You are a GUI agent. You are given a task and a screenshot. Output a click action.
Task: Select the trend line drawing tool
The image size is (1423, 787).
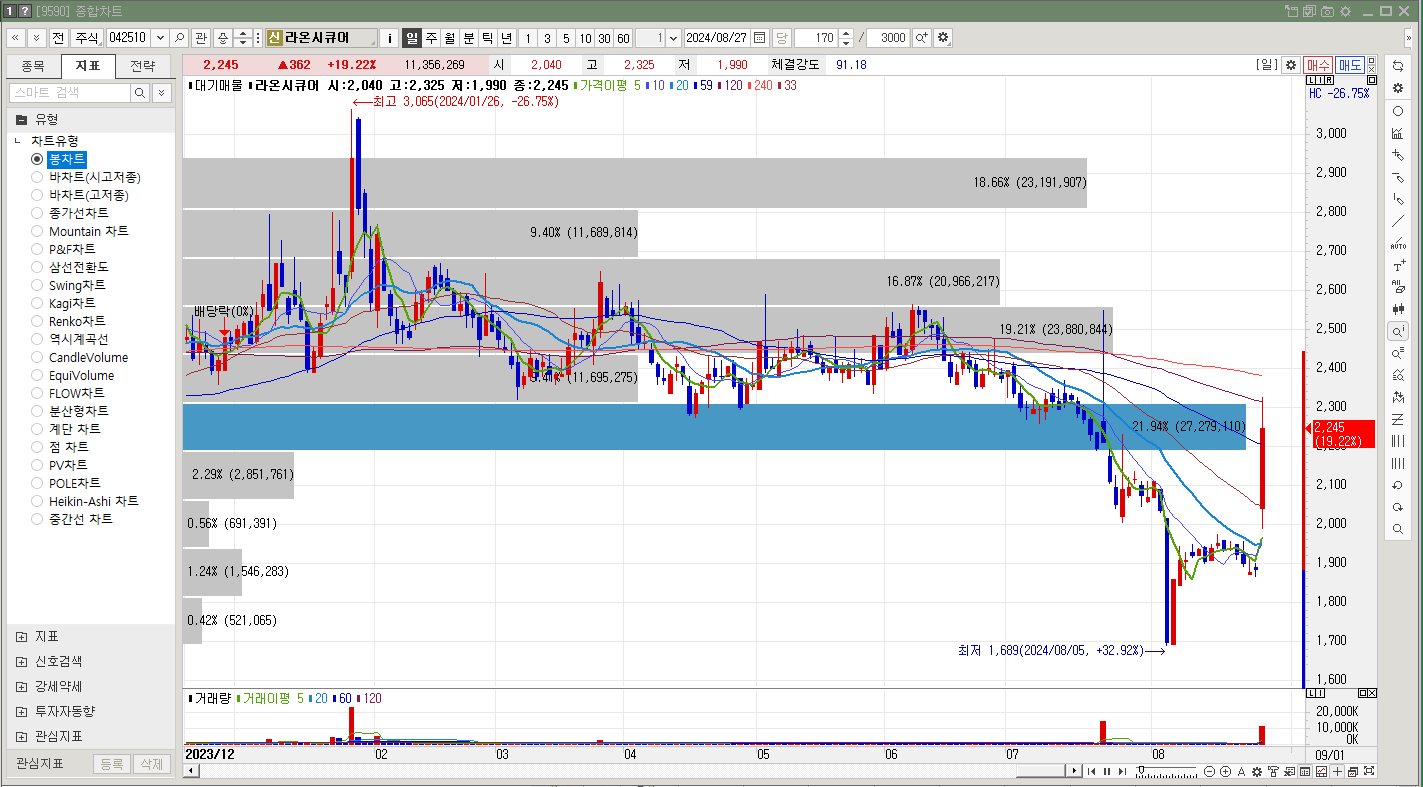(1398, 221)
